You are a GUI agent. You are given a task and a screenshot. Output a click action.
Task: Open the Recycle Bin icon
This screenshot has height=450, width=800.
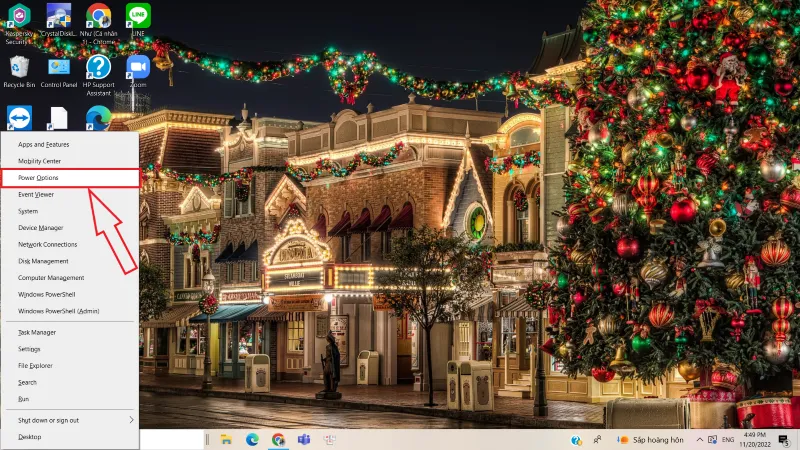[19, 68]
